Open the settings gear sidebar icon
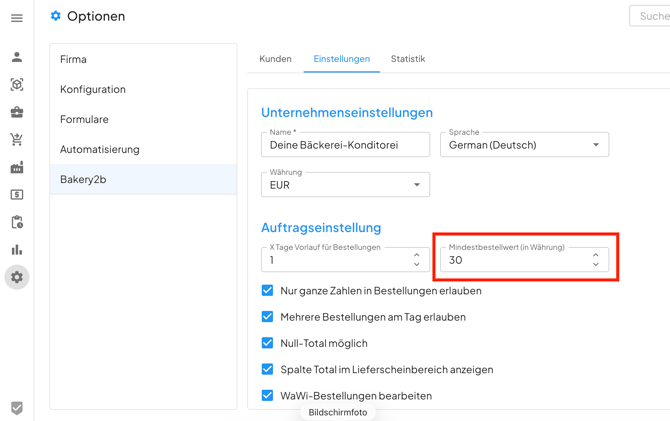670x421 pixels. pyautogui.click(x=17, y=277)
